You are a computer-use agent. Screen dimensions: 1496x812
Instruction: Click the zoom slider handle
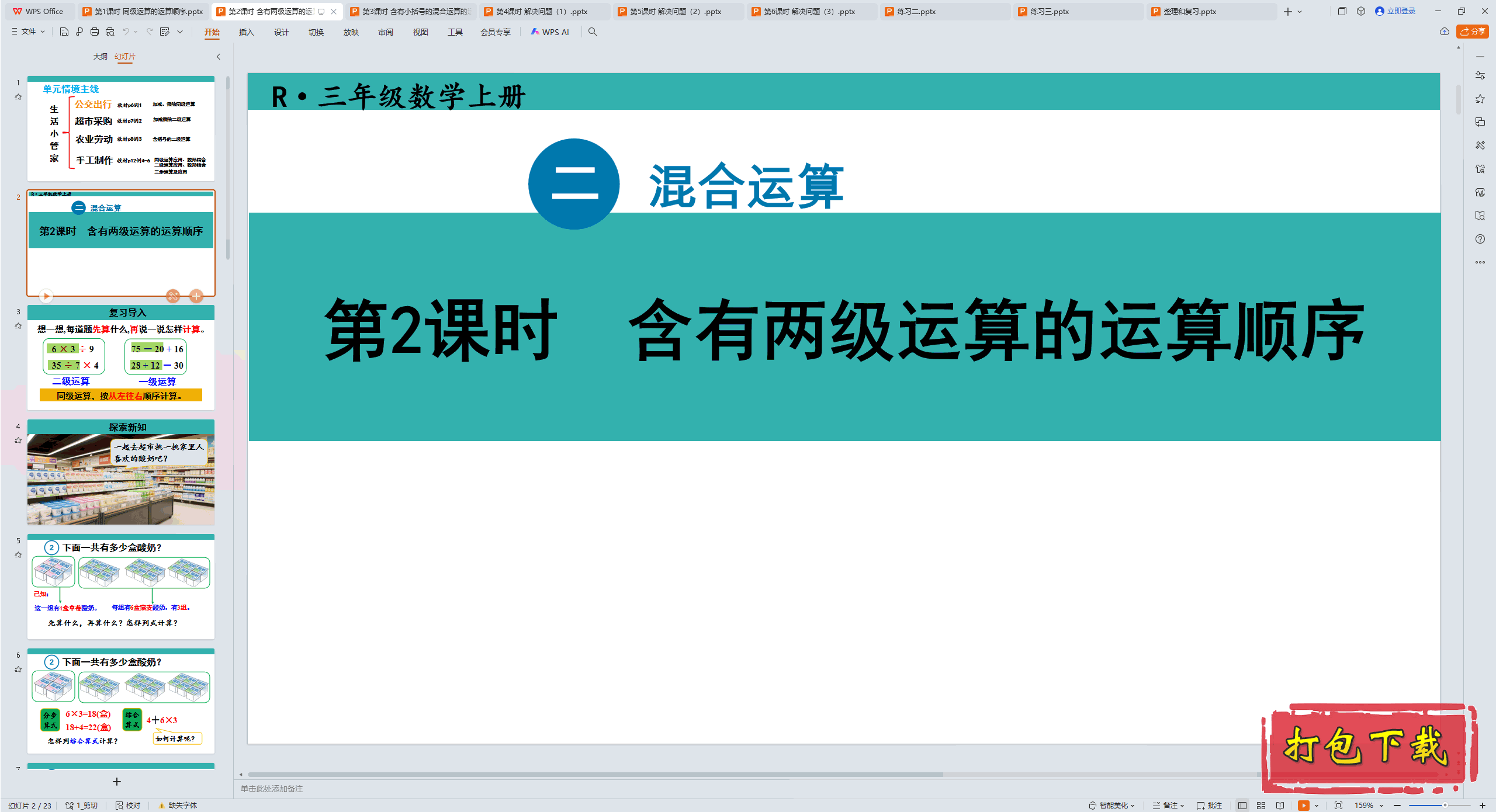1445,805
